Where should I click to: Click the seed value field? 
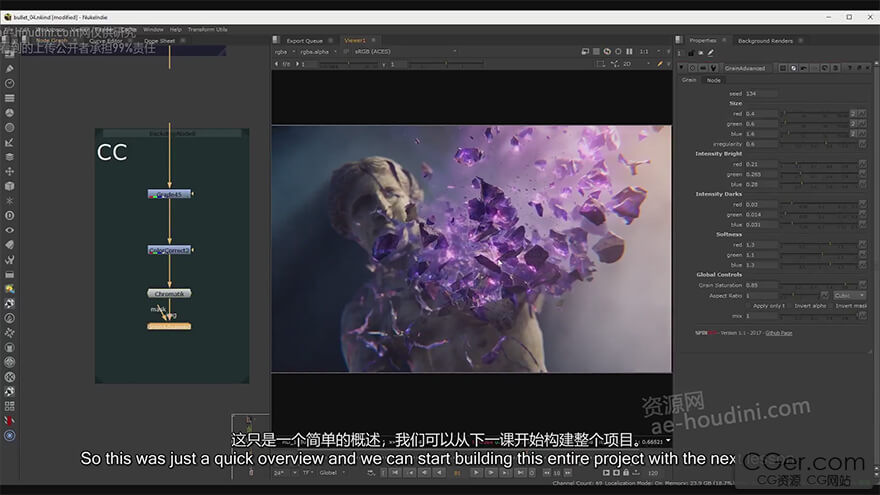point(761,94)
